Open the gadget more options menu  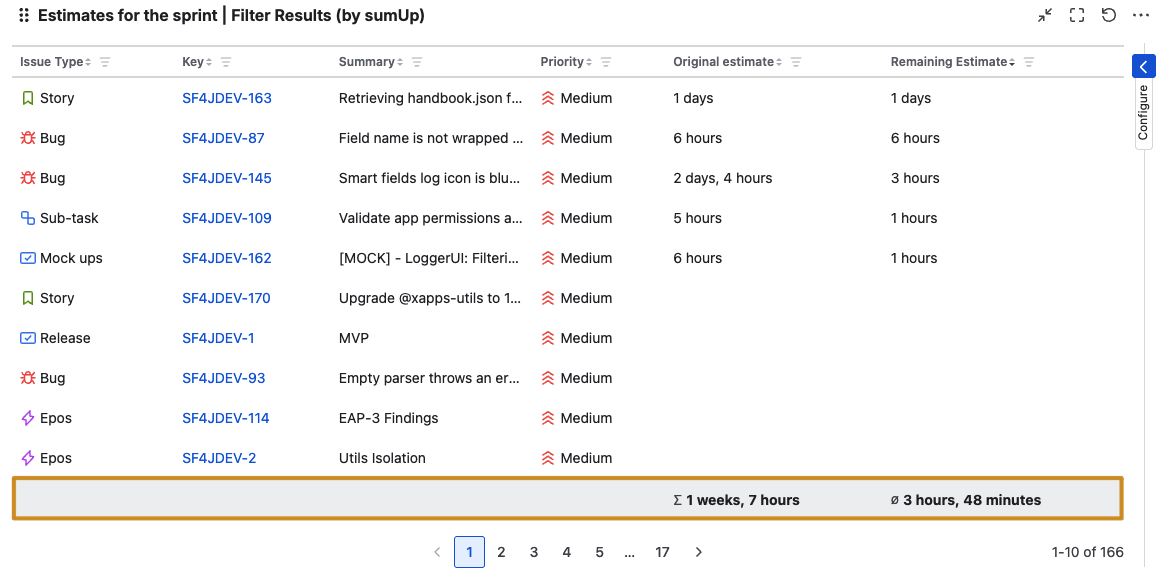(x=1141, y=15)
